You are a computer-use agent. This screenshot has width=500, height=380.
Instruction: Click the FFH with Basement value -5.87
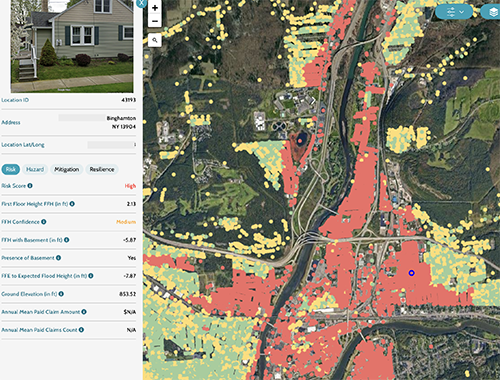click(129, 240)
